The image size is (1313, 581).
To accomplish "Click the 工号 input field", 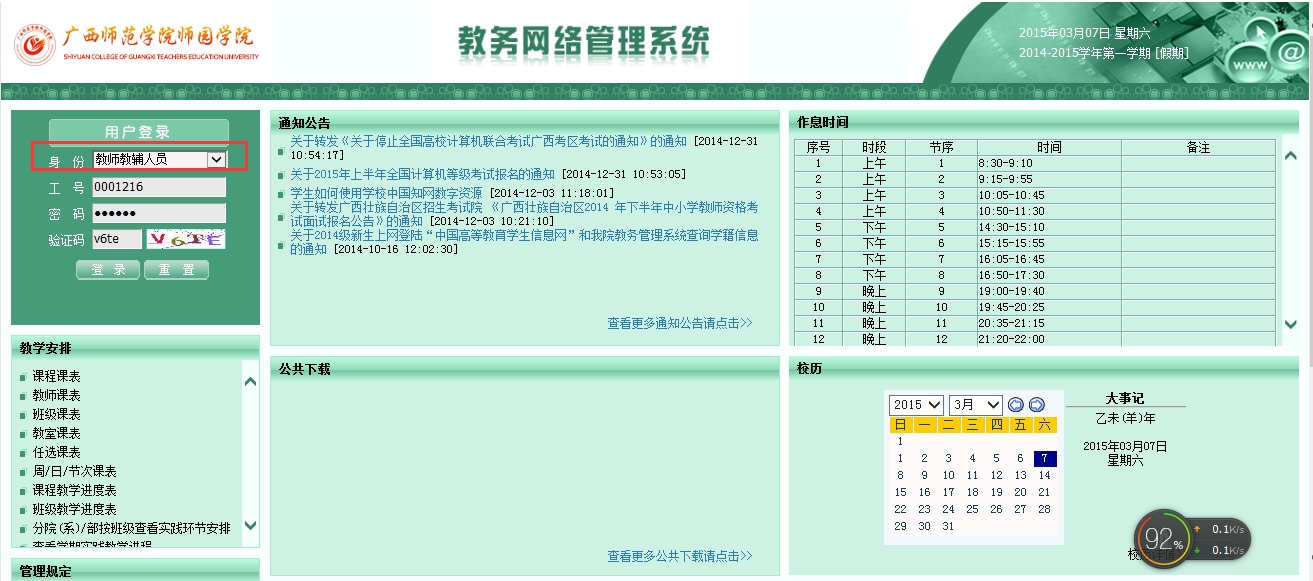I will coord(159,187).
